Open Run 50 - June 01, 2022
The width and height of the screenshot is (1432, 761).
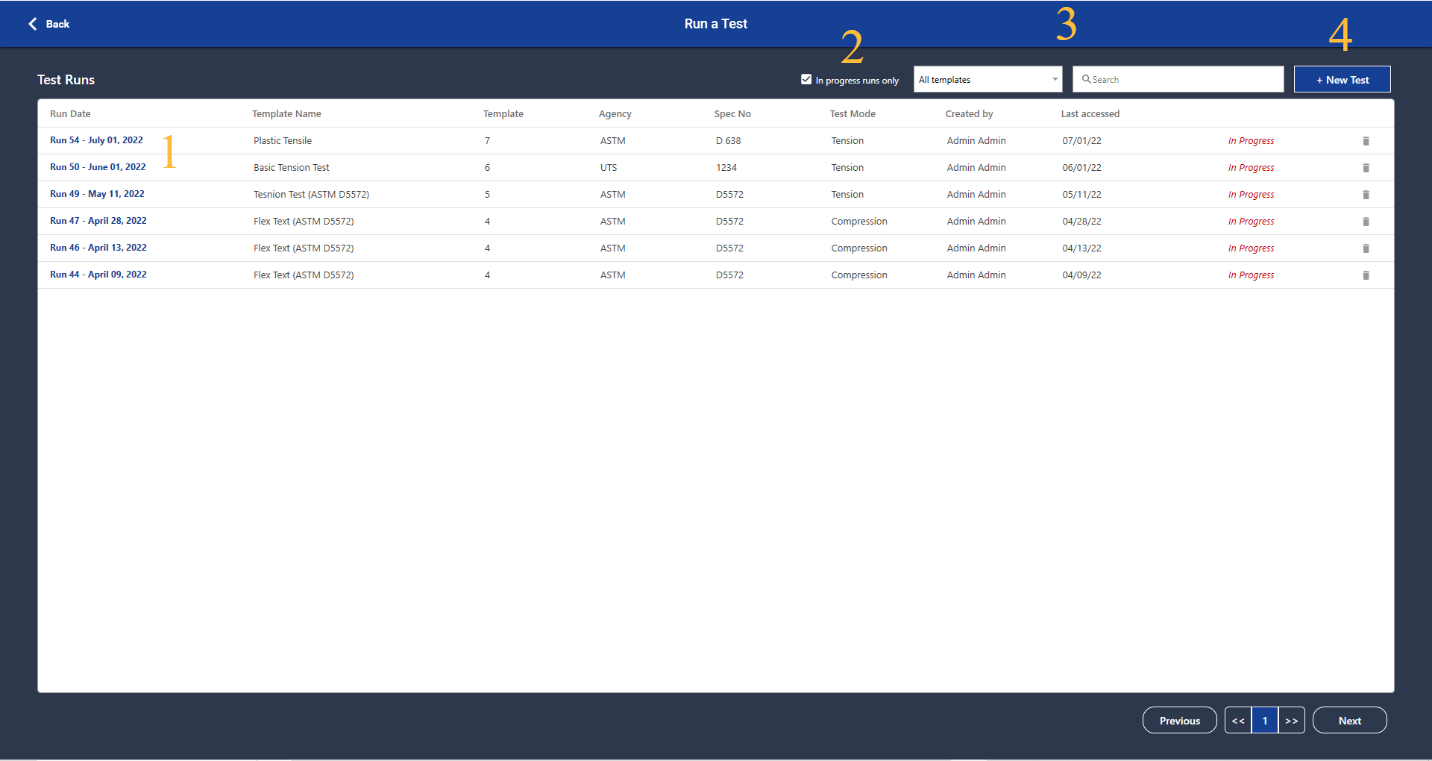point(98,167)
